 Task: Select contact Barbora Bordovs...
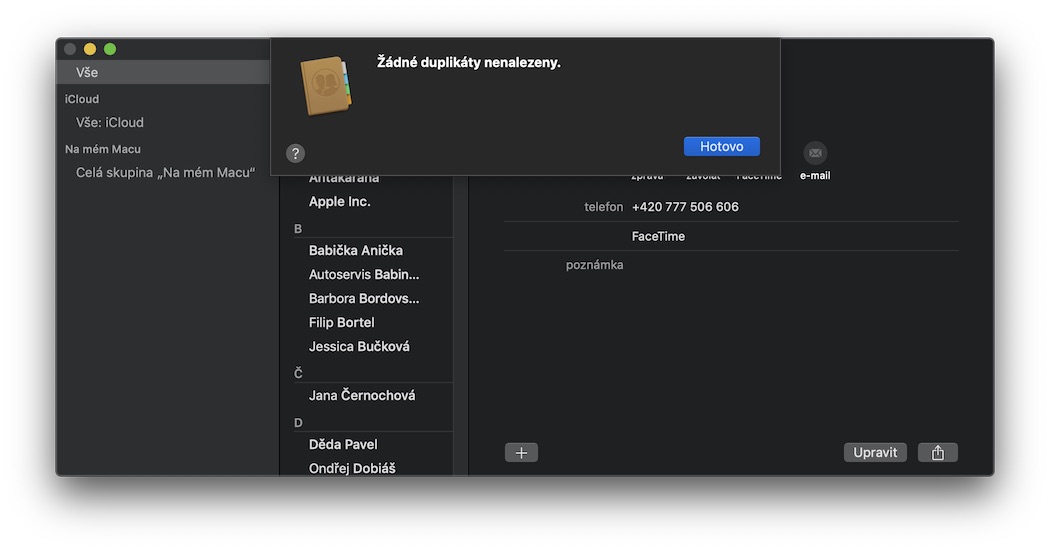(364, 299)
